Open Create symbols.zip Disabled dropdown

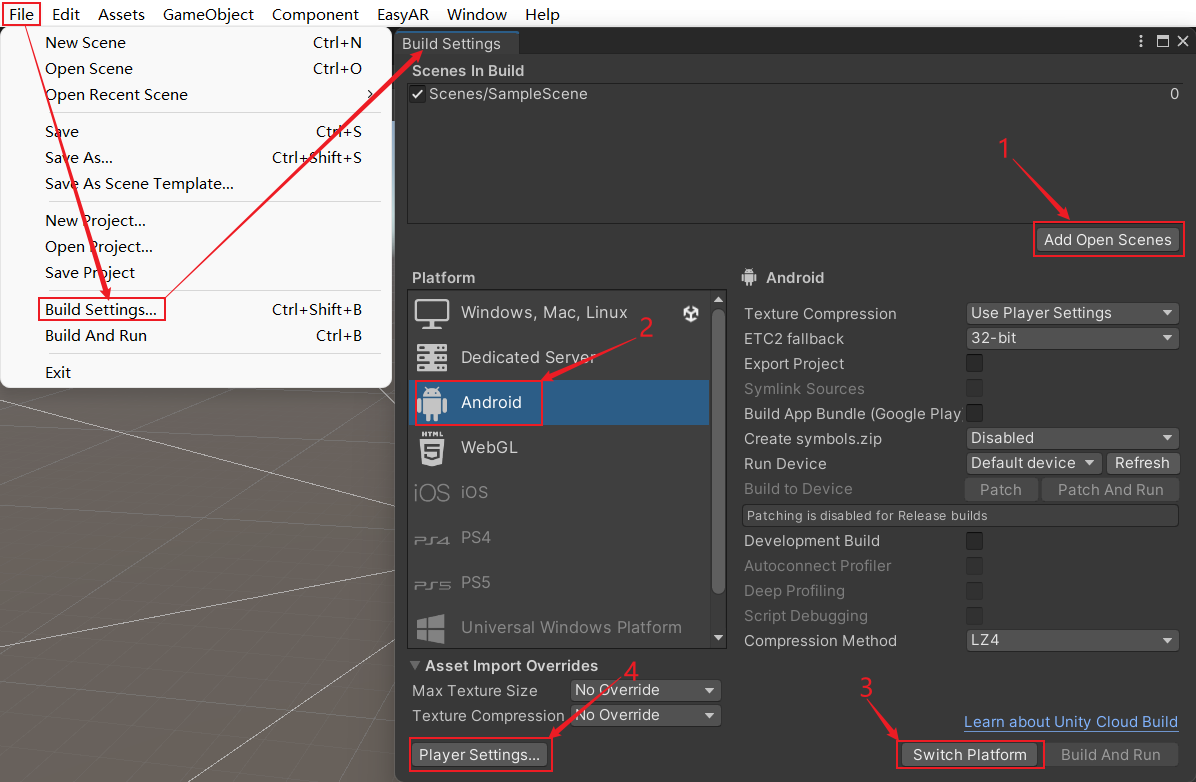[x=1072, y=438]
